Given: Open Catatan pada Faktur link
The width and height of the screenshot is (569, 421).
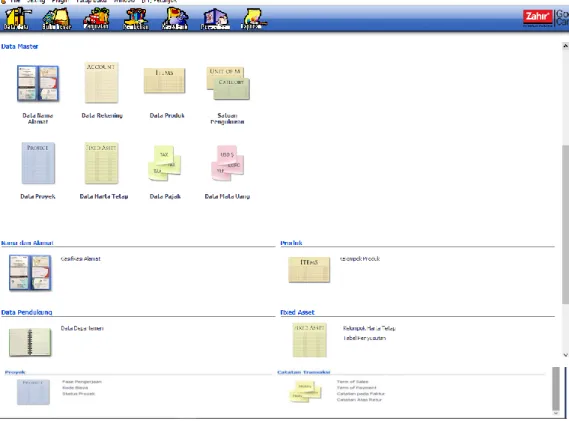Looking at the screenshot, I should click(360, 393).
